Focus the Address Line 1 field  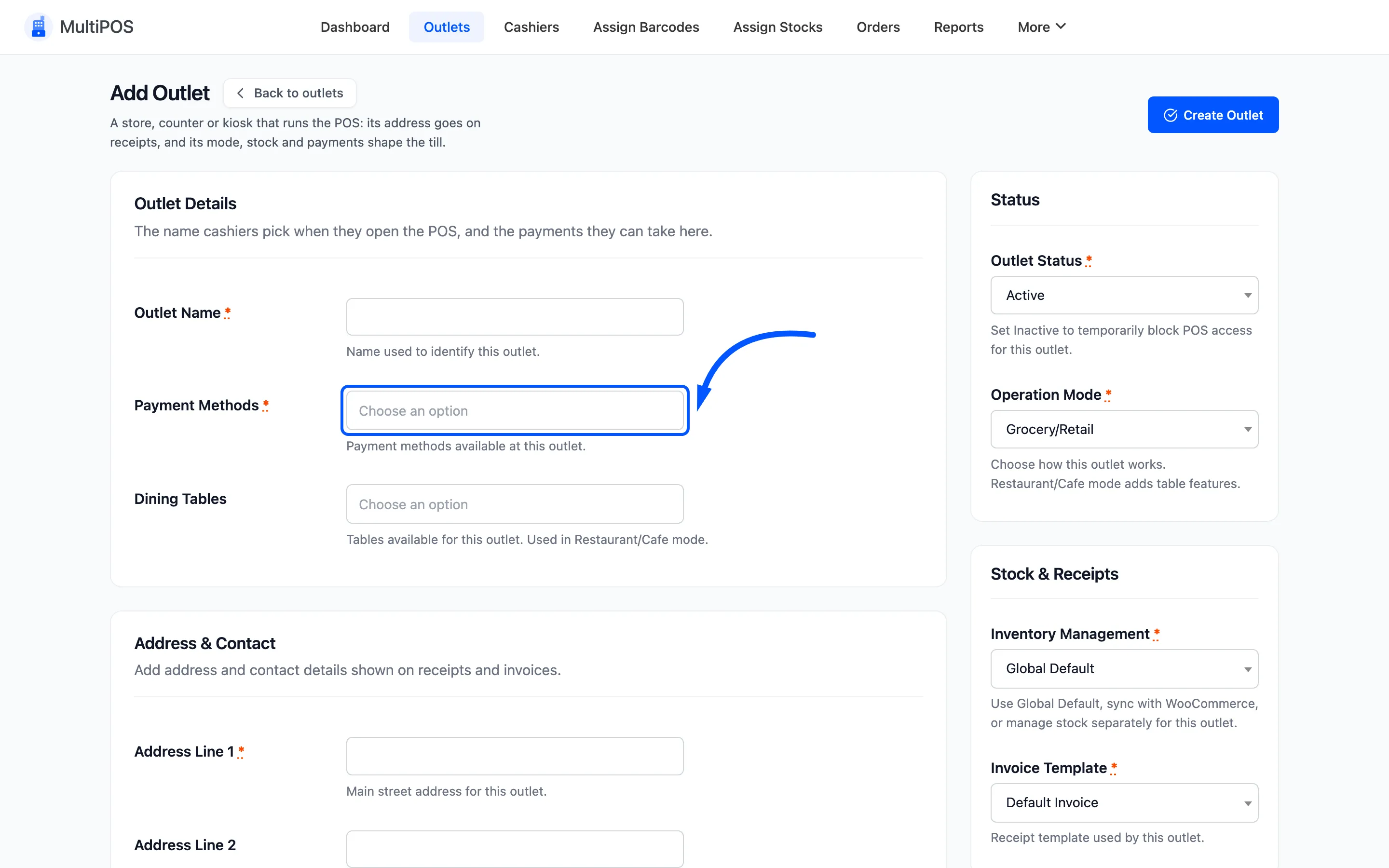514,756
